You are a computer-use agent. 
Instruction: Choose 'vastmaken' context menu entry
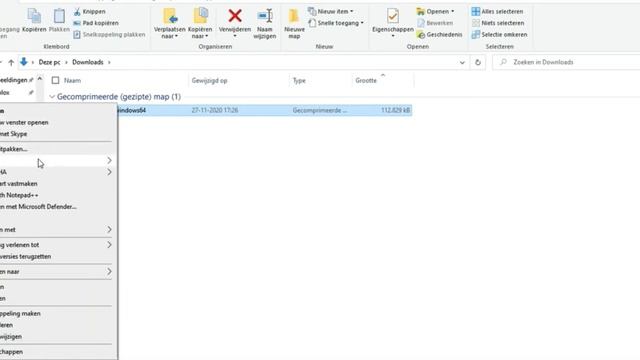(19, 184)
